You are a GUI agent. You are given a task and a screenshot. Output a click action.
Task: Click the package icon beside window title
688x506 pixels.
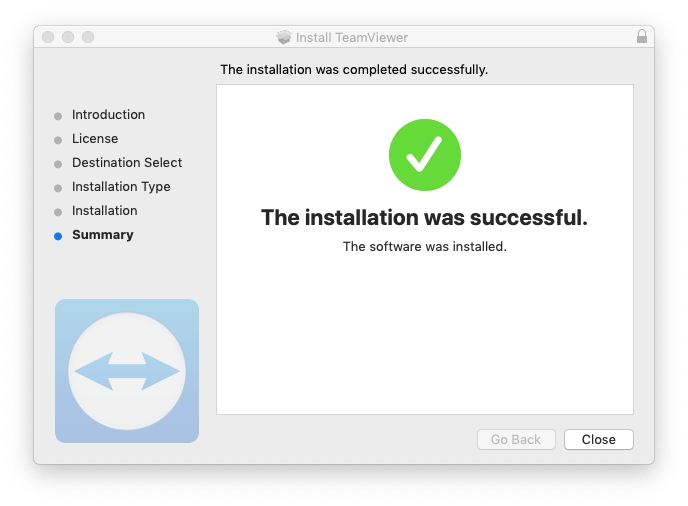(284, 37)
